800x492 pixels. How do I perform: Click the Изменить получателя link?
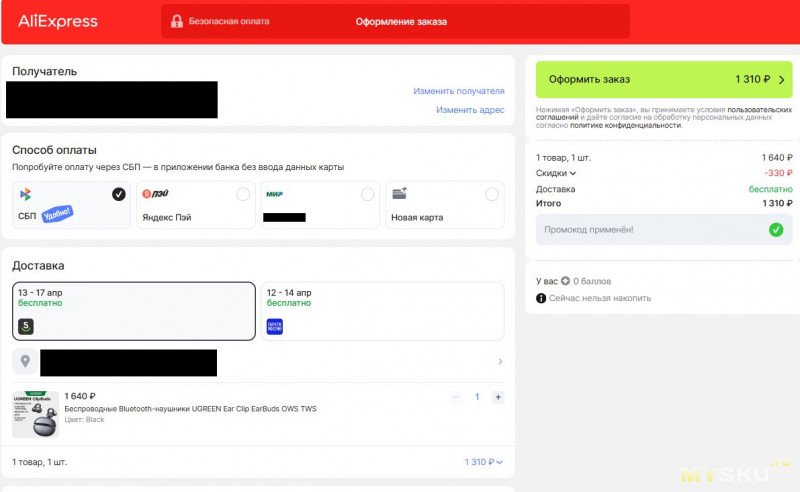[458, 91]
